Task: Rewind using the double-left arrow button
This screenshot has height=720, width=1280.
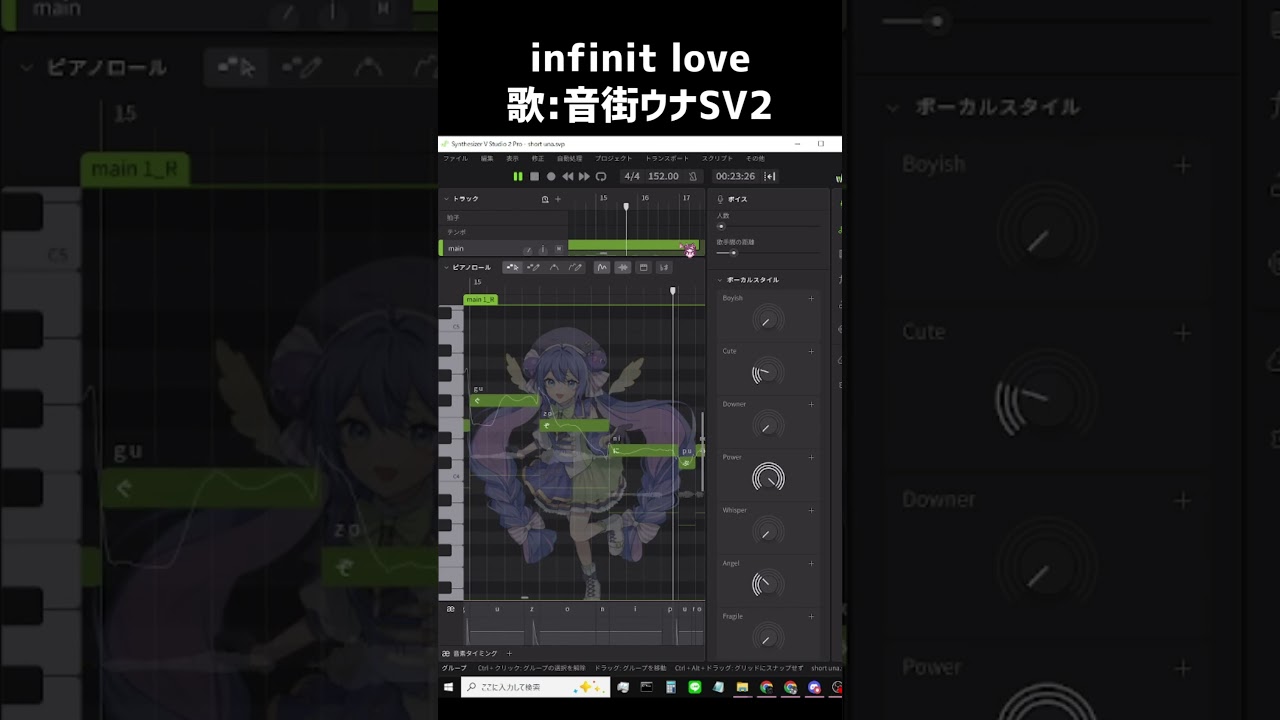Action: 567,176
